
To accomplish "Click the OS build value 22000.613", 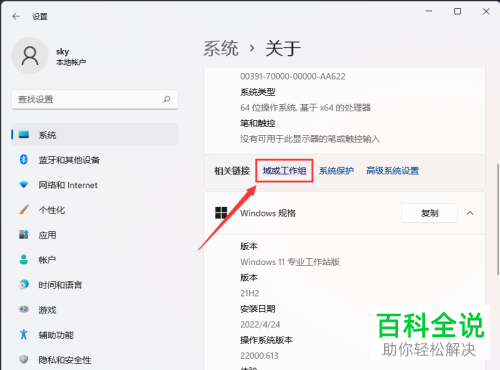I will coord(259,356).
